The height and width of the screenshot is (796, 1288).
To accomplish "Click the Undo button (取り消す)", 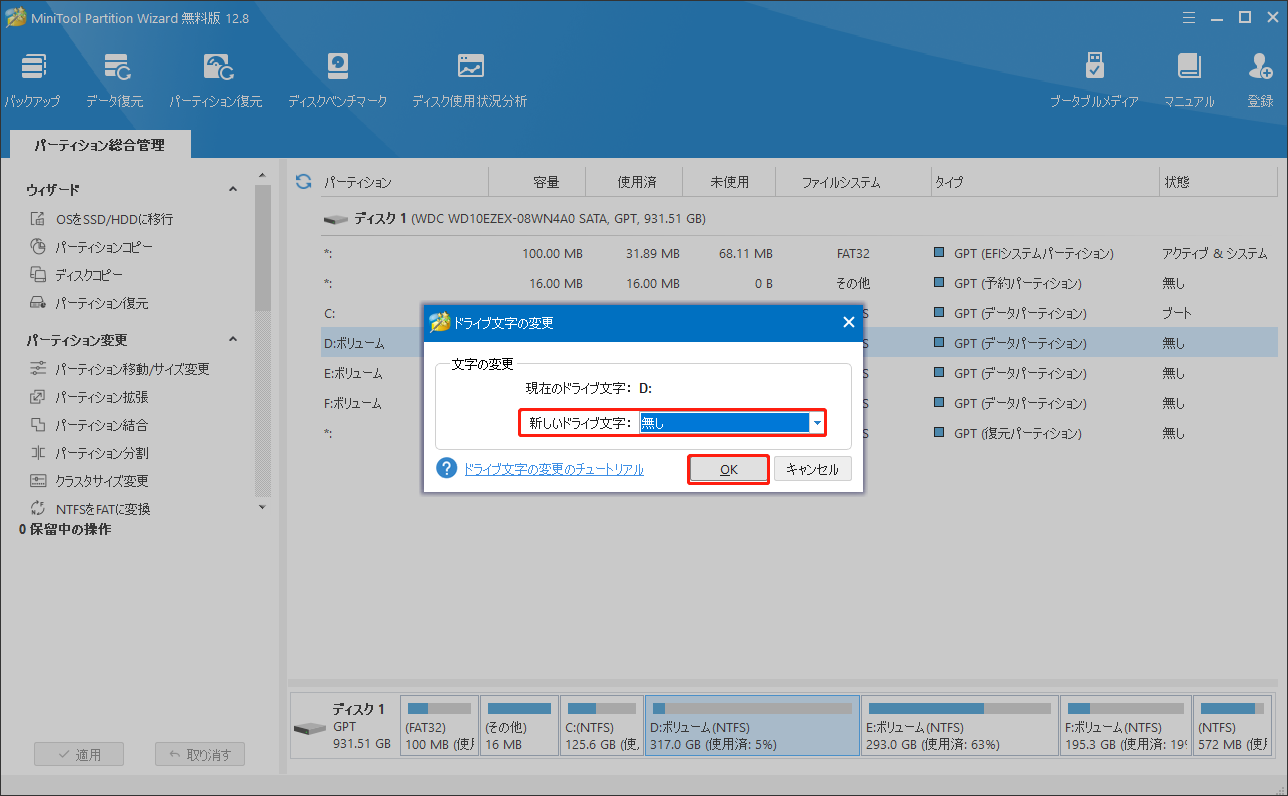I will point(199,755).
